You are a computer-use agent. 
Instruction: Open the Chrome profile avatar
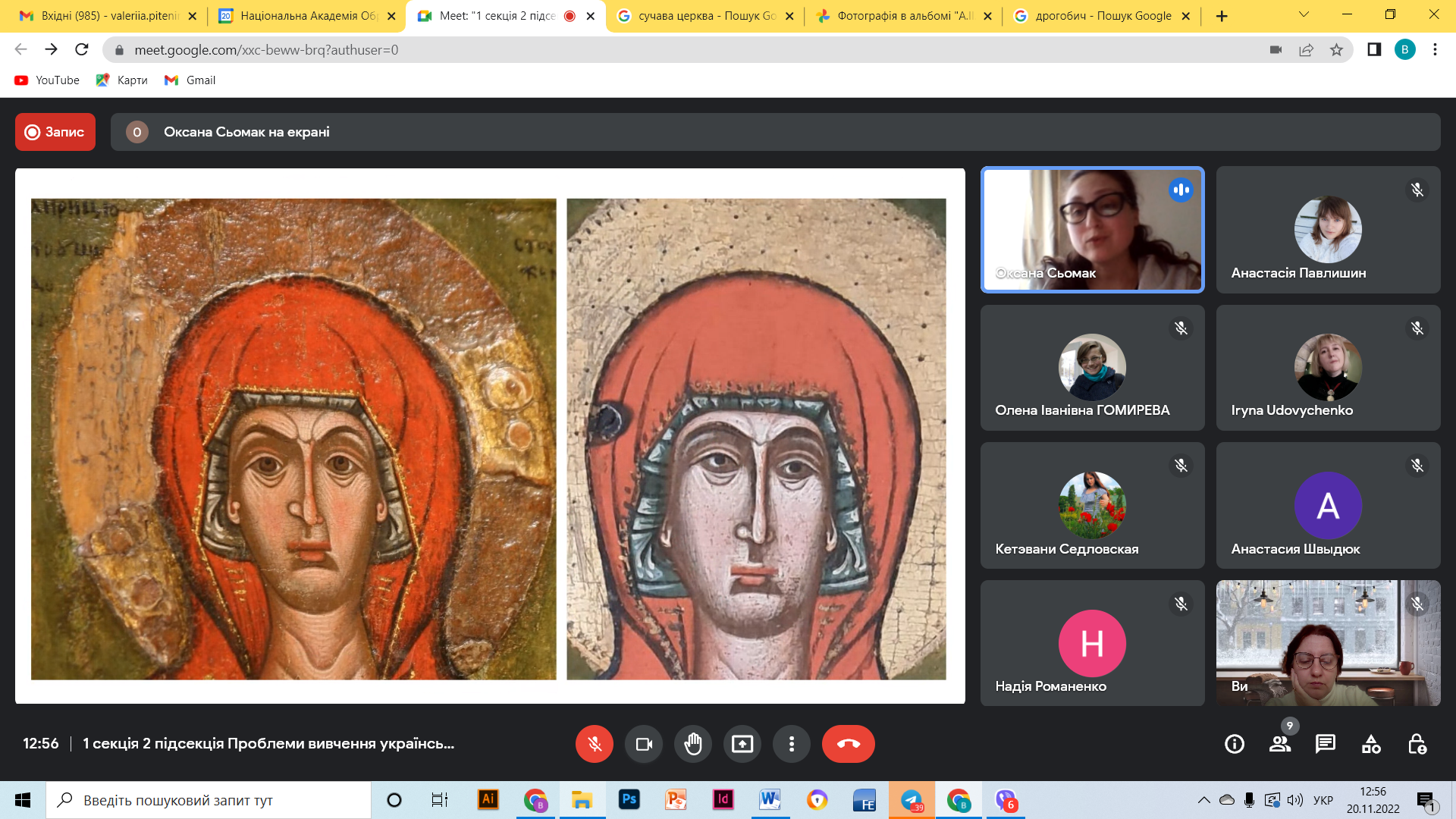click(x=1405, y=49)
